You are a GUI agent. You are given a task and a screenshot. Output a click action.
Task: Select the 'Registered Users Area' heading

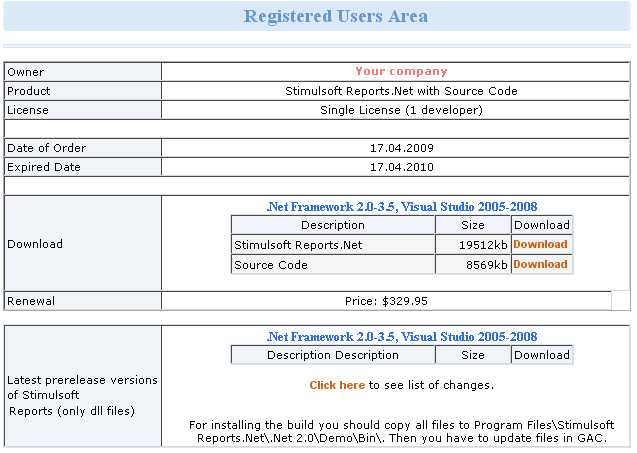(x=336, y=16)
